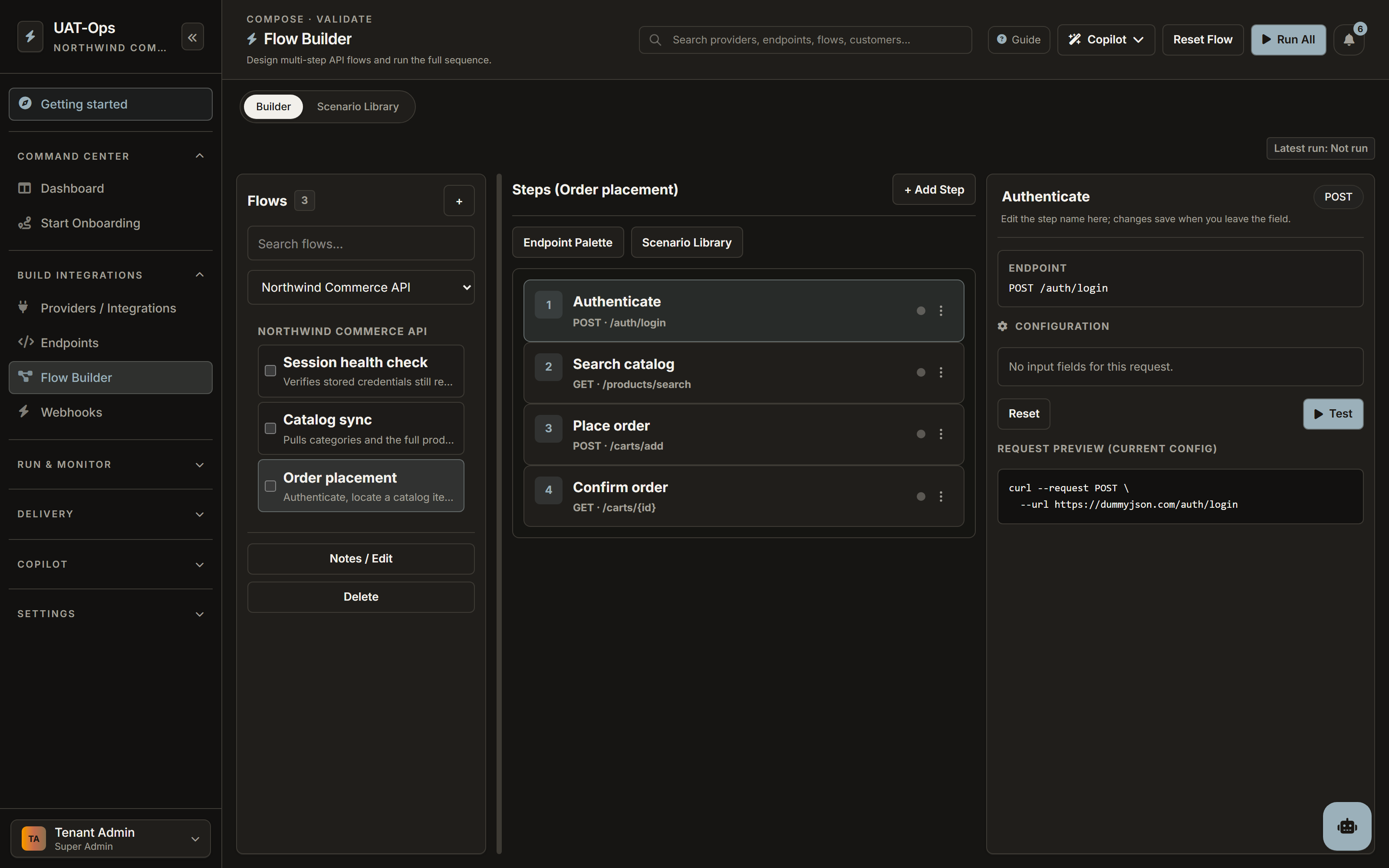Screen dimensions: 1389x868
Task: Click the Getting started compass icon
Action: pos(25,103)
